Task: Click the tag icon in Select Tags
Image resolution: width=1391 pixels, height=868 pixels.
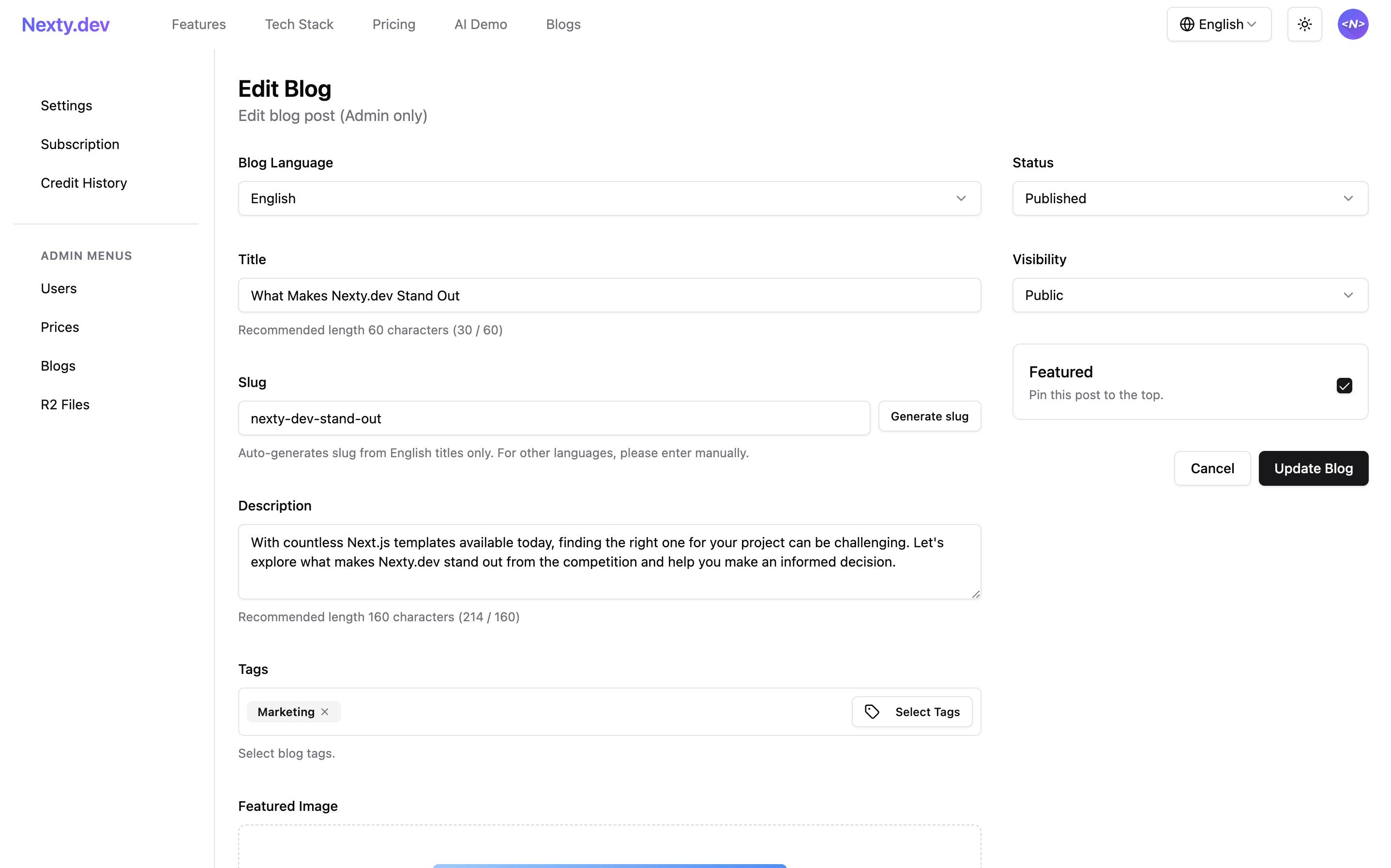Action: (x=872, y=712)
